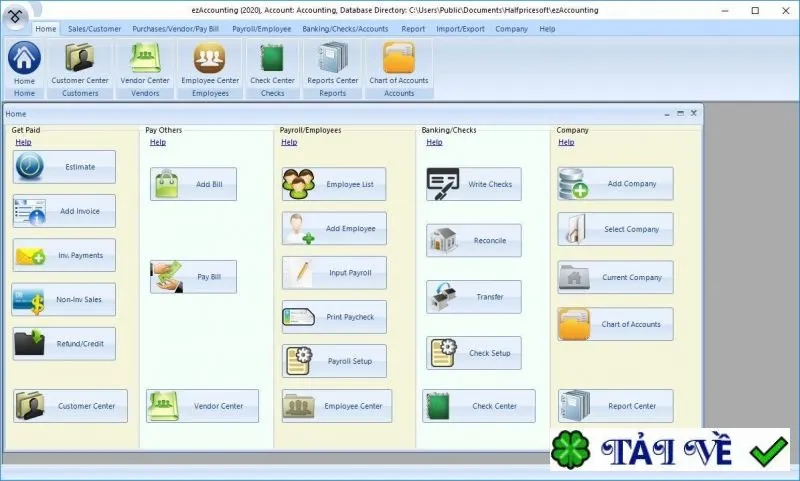800x481 pixels.
Task: Open the Help ribbon tab
Action: click(547, 29)
